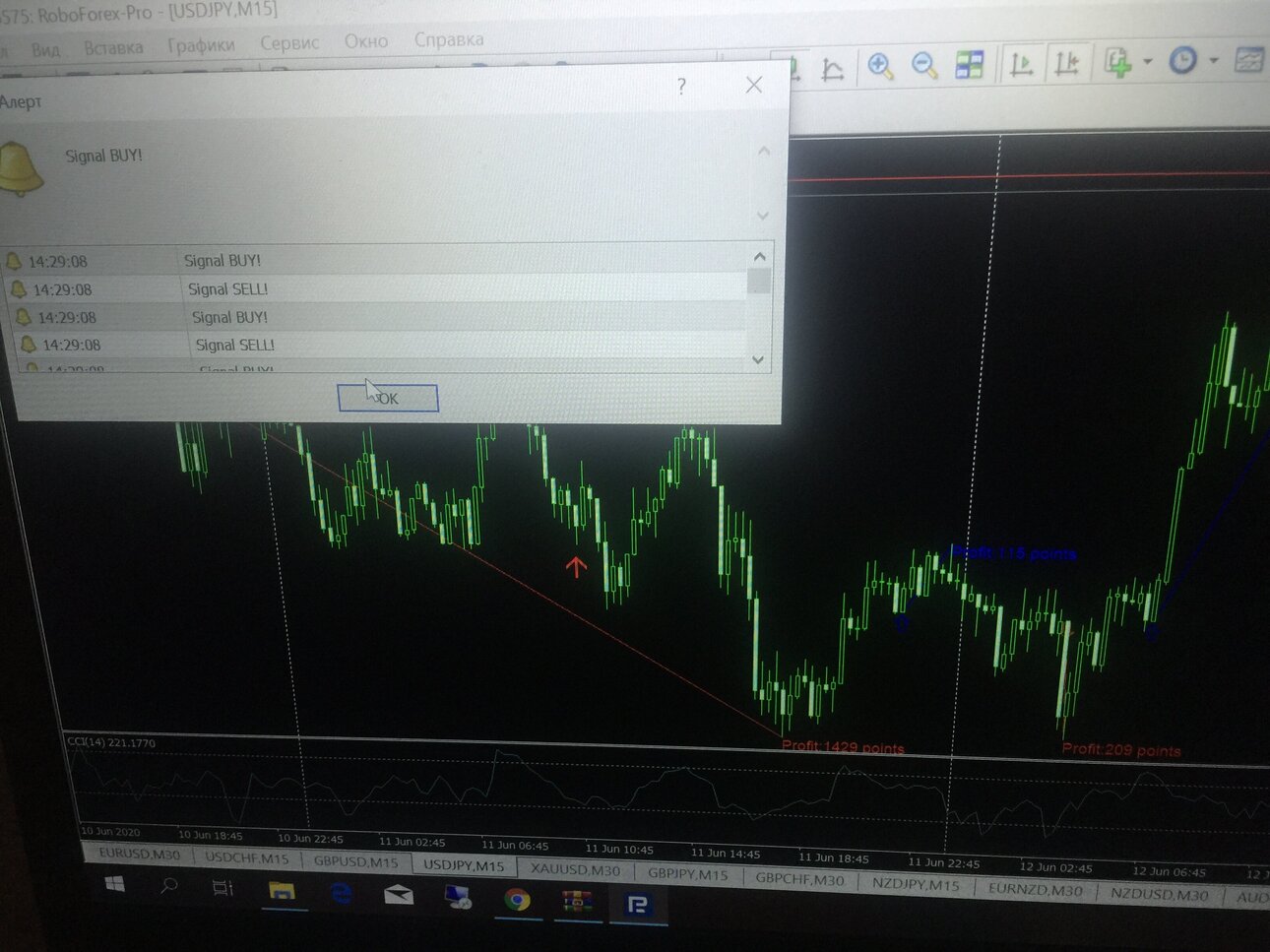The height and width of the screenshot is (952, 1270).
Task: Switch to EURNZD,M30 chart tab
Action: coord(1035,889)
